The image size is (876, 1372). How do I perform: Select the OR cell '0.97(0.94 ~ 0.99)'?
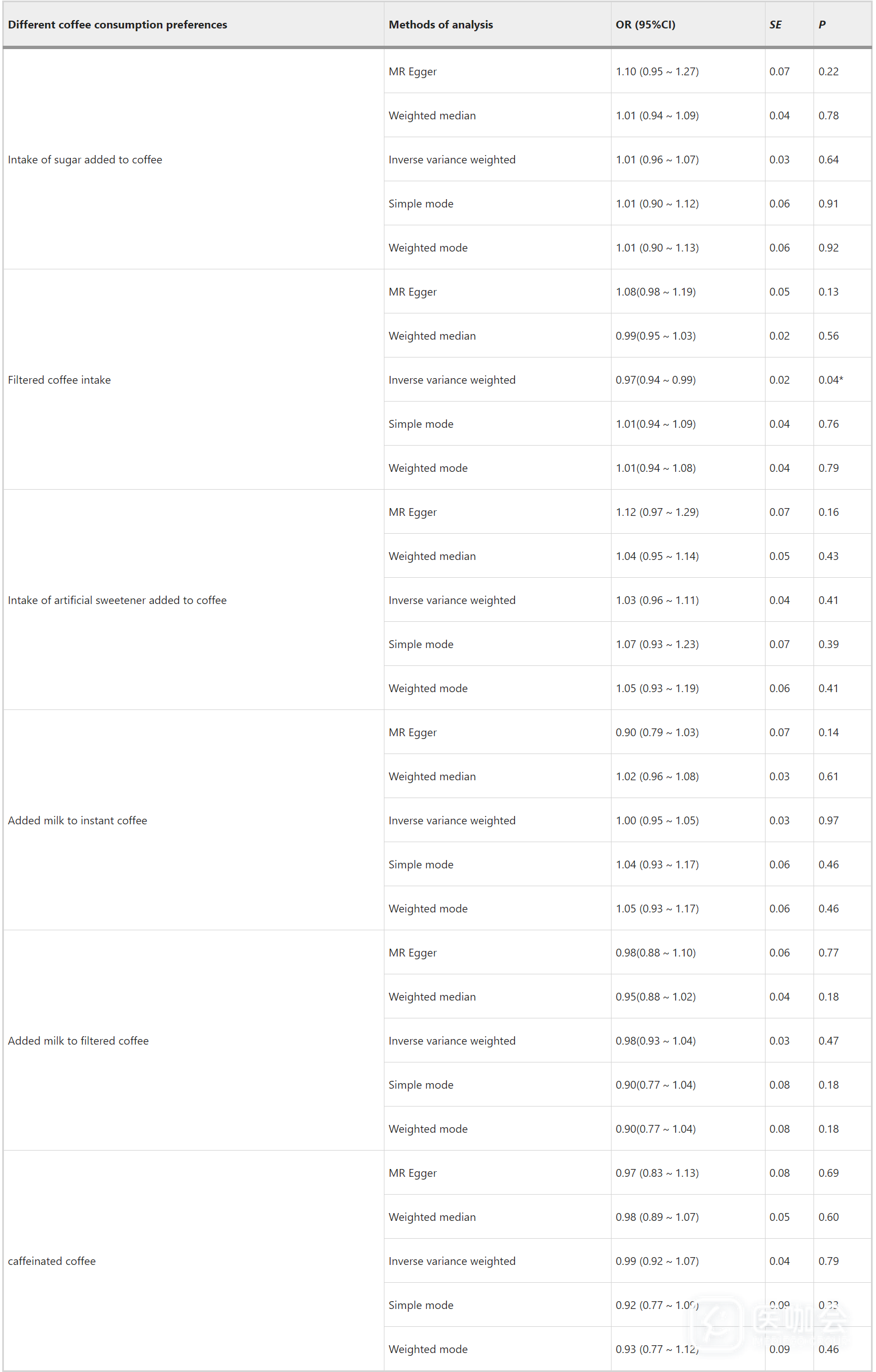pos(656,380)
